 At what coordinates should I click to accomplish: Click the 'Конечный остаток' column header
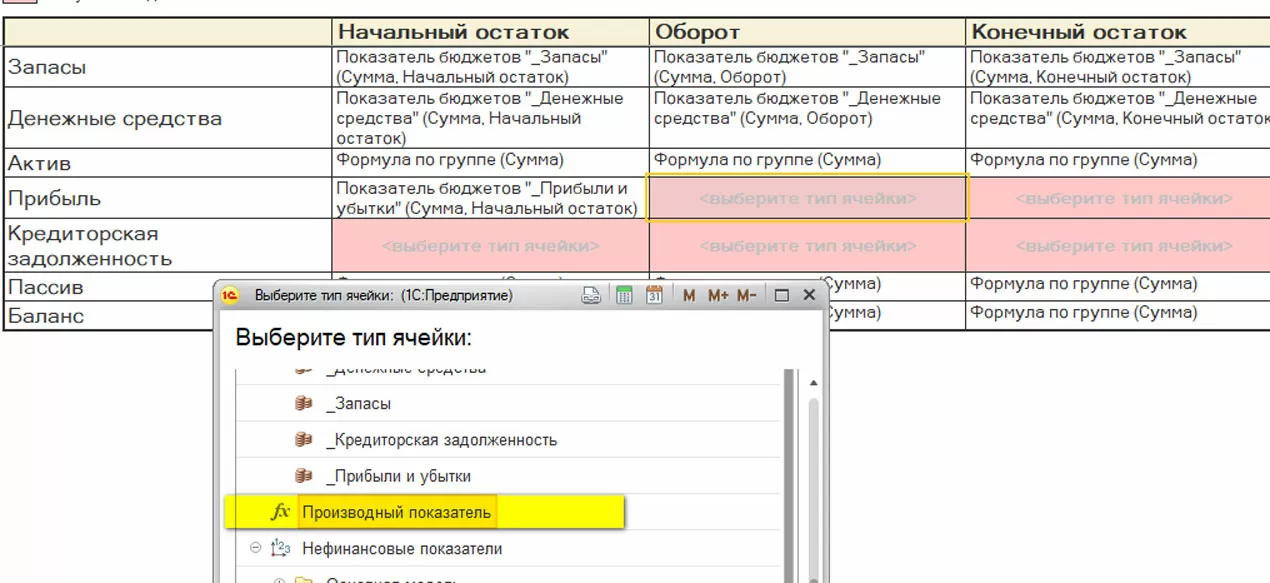1118,32
